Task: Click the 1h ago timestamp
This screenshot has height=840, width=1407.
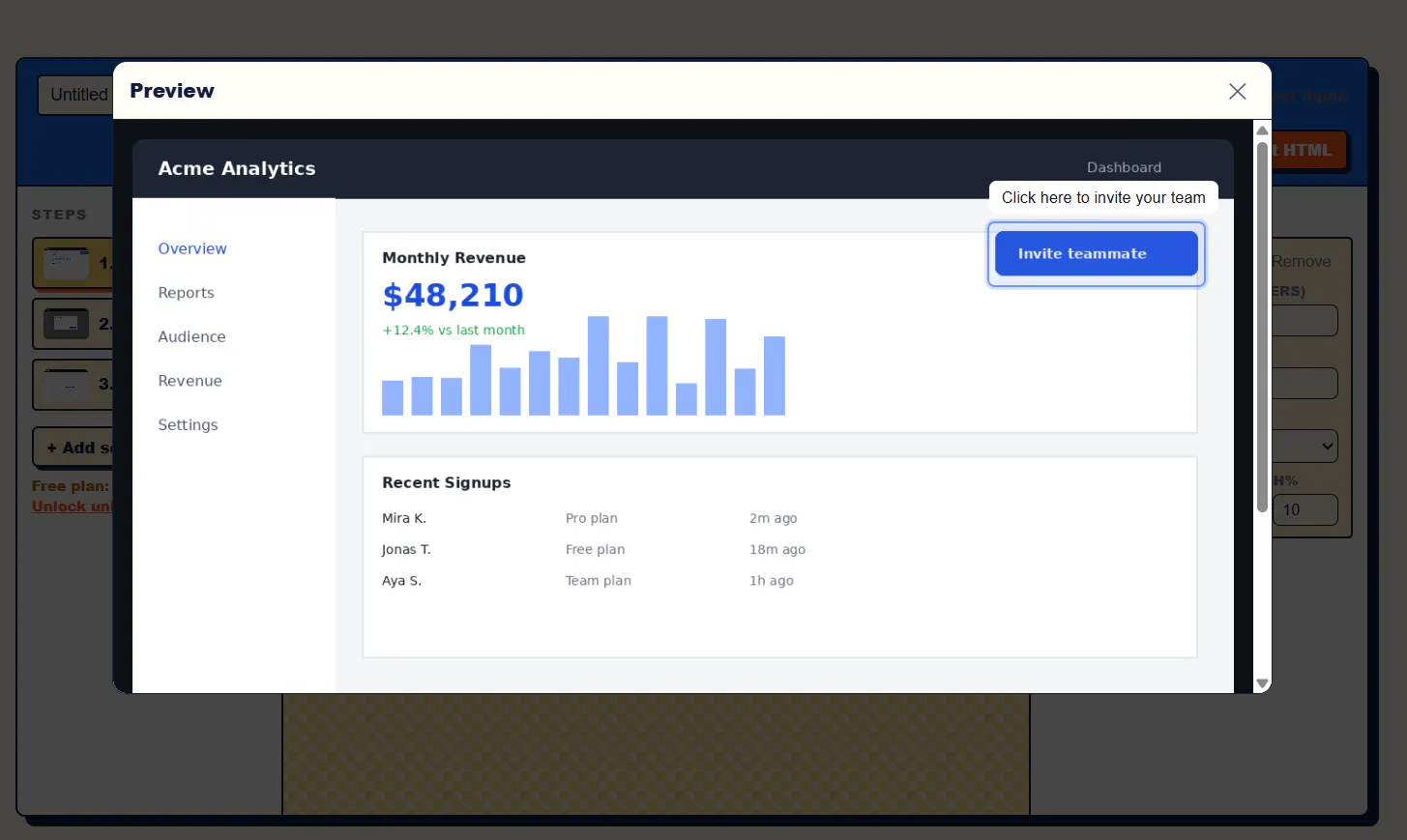Action: (x=772, y=581)
